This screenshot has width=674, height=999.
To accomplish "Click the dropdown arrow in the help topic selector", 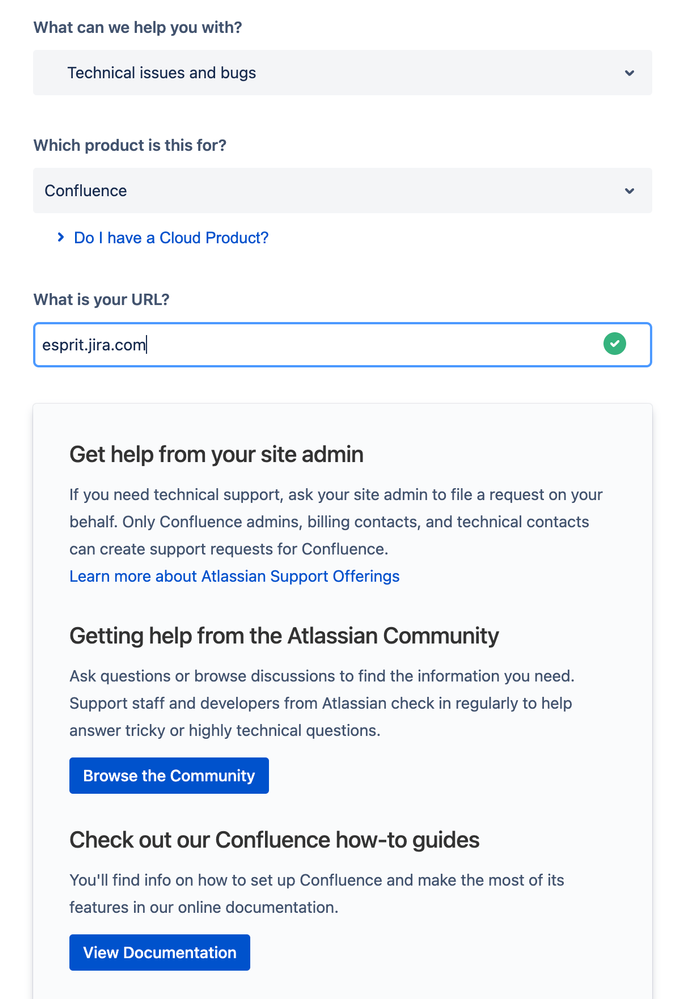I will point(629,73).
